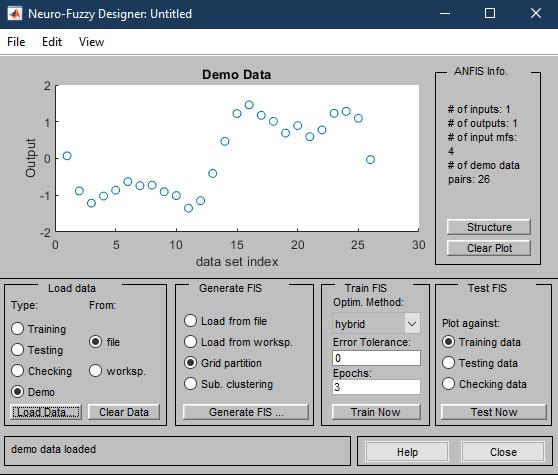Click the Clear Plot button
This screenshot has height=475, width=558.
(x=489, y=248)
